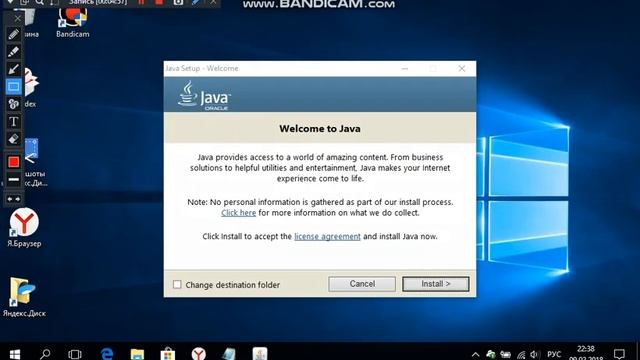This screenshot has width=640, height=360.
Task: Select the Highlighter tool in drawing toolbar
Action: (x=13, y=52)
